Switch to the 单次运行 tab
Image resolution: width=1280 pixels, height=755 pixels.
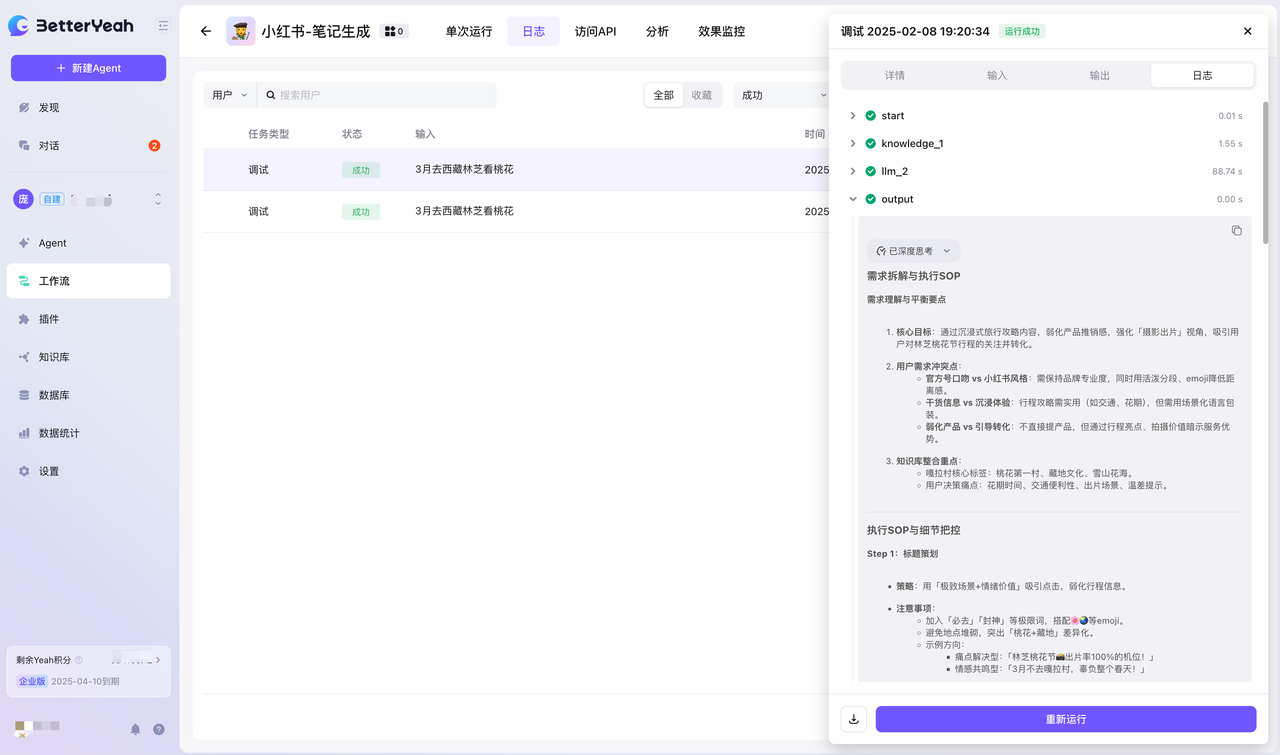469,31
